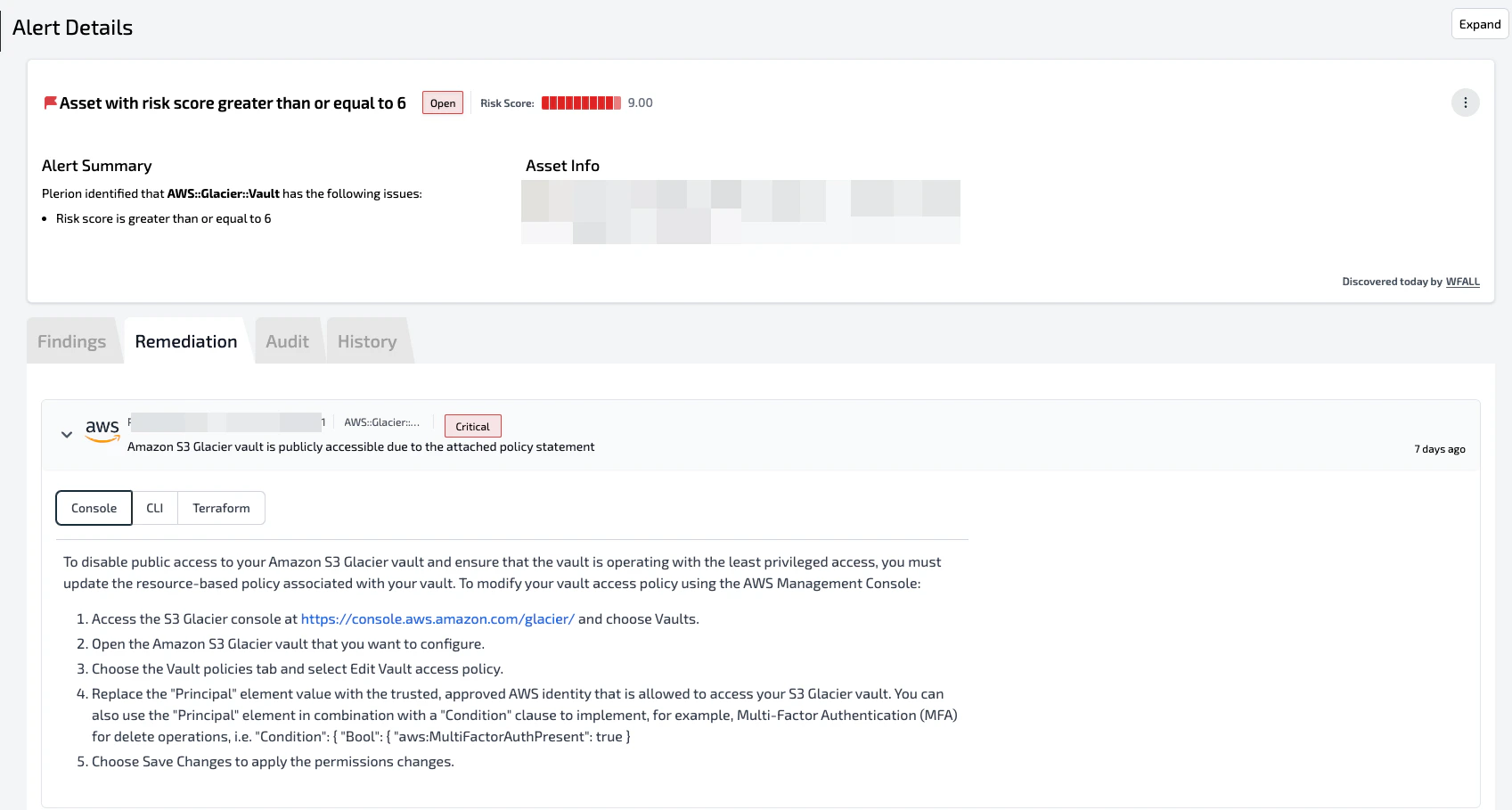This screenshot has width=1512, height=810.
Task: Click the '7 days ago' timestamp
Action: [x=1439, y=449]
